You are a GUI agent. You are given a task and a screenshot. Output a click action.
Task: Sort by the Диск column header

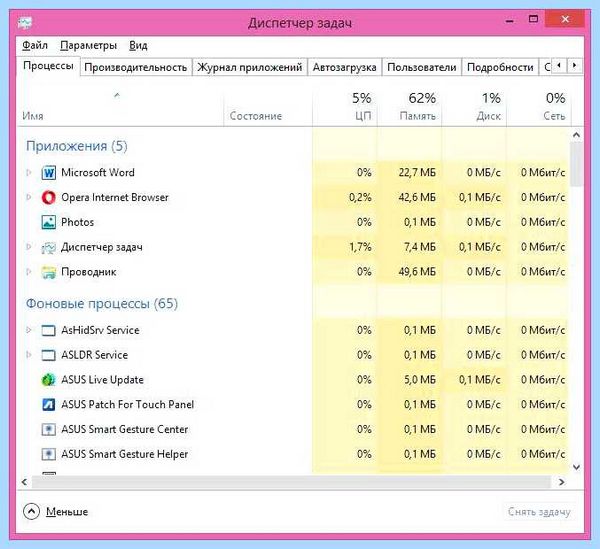click(x=474, y=107)
